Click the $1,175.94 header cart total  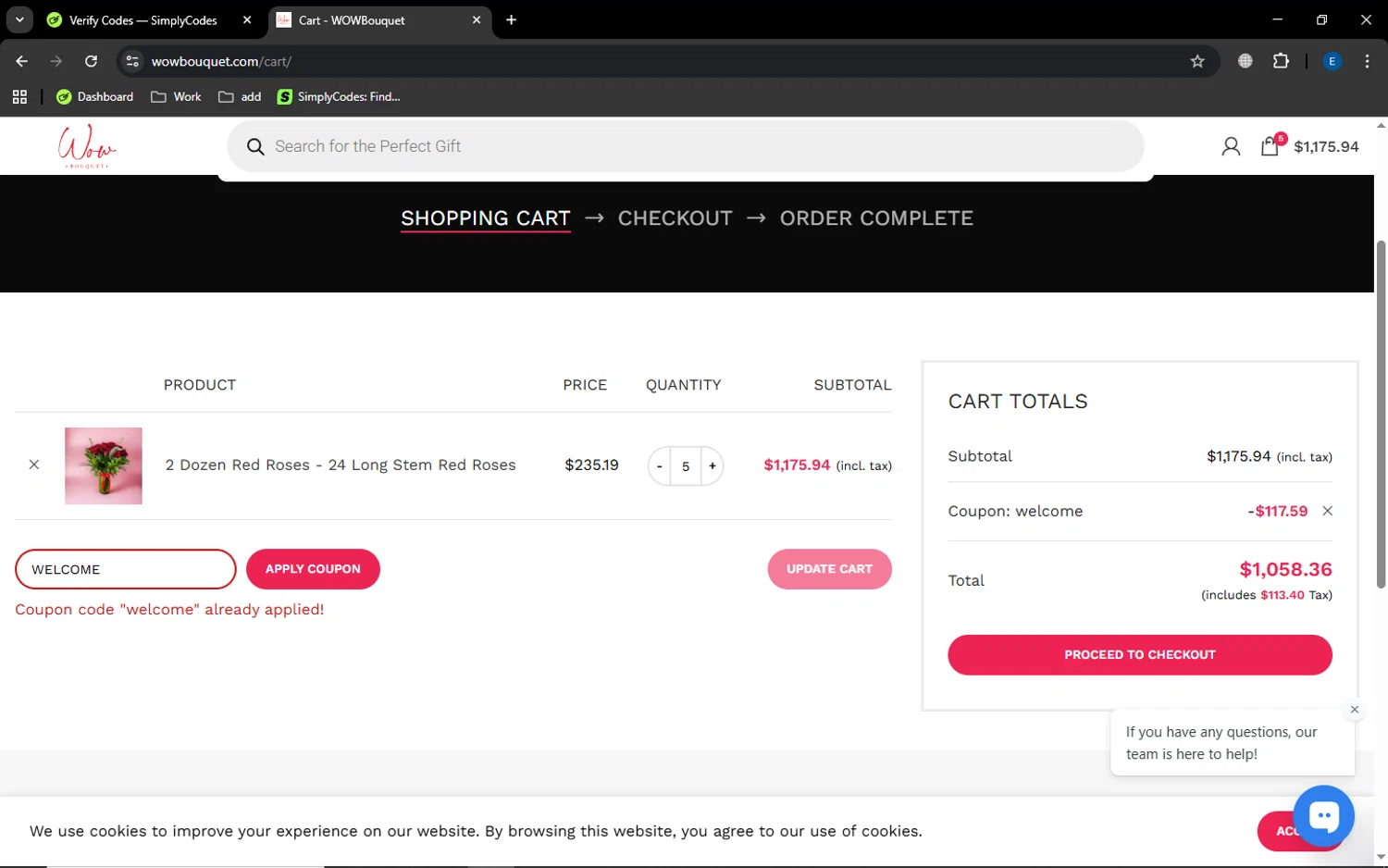(1326, 146)
